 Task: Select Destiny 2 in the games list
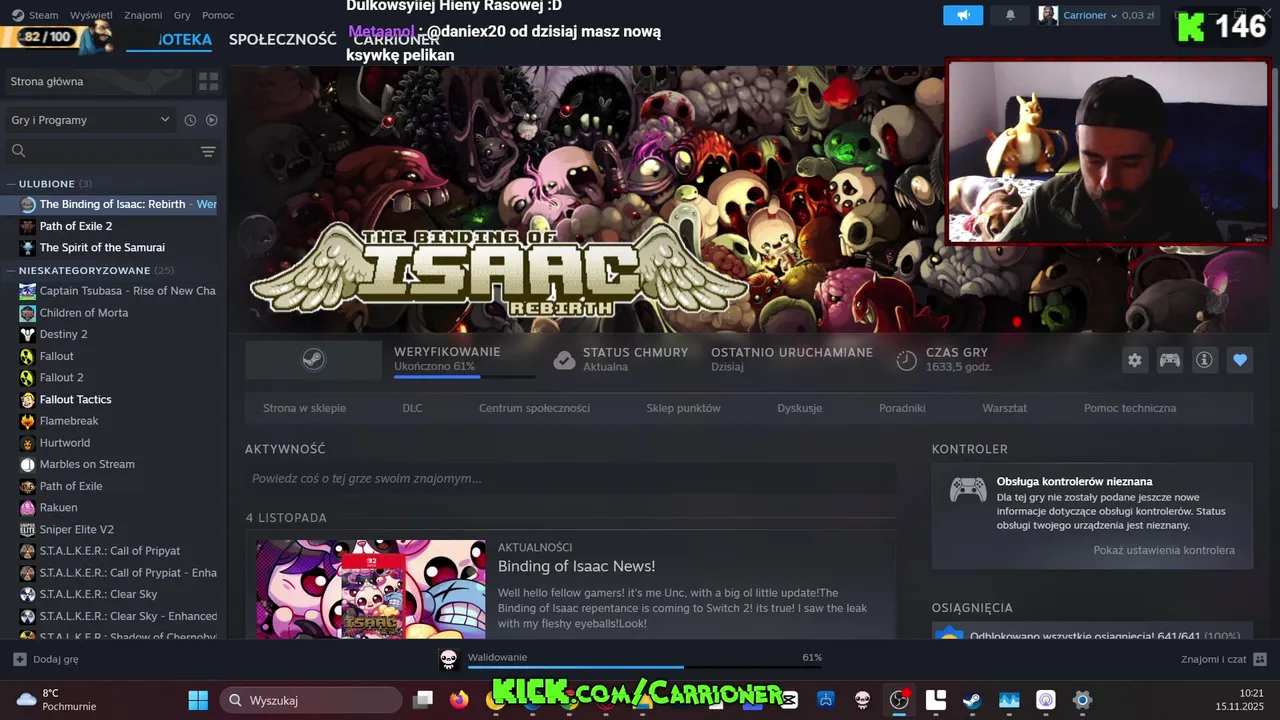tap(64, 334)
